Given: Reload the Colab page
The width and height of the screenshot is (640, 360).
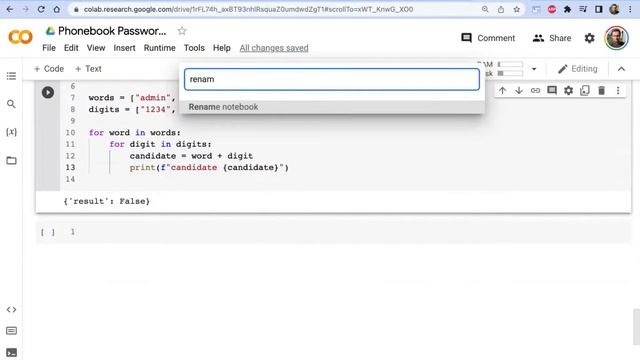Looking at the screenshot, I should (41, 9).
